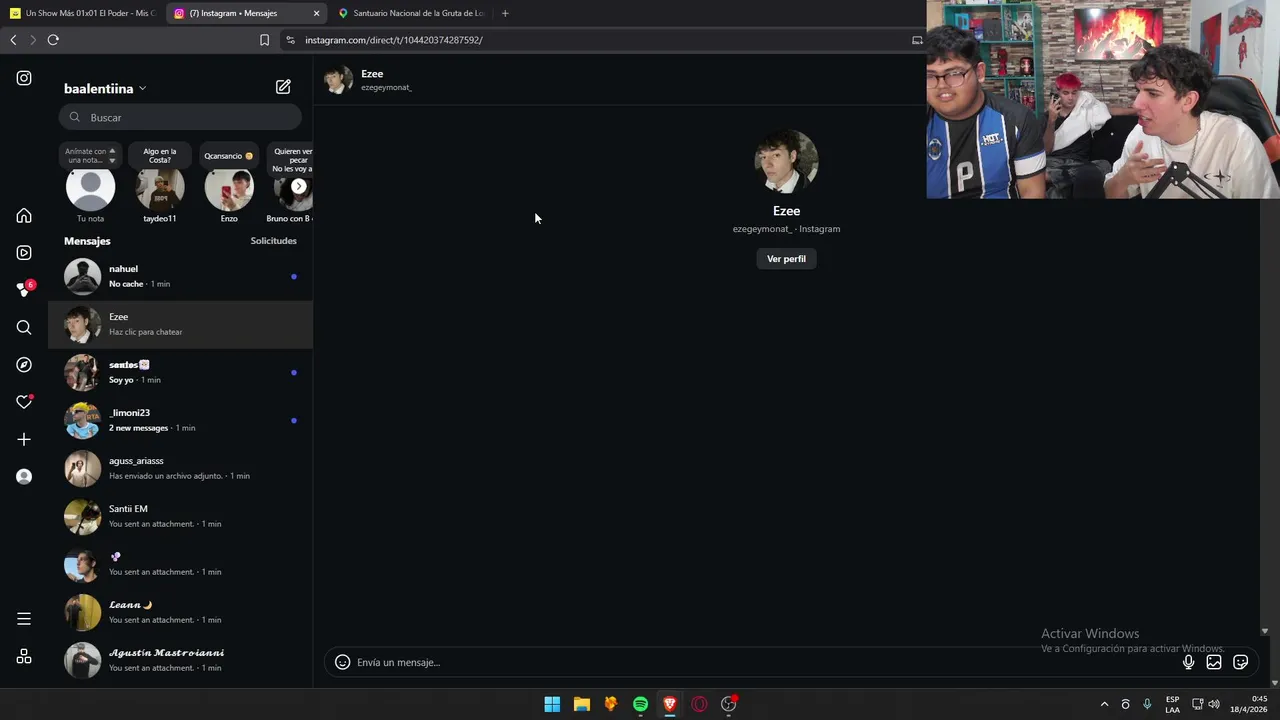Create new post plus icon
The width and height of the screenshot is (1280, 720).
point(24,439)
